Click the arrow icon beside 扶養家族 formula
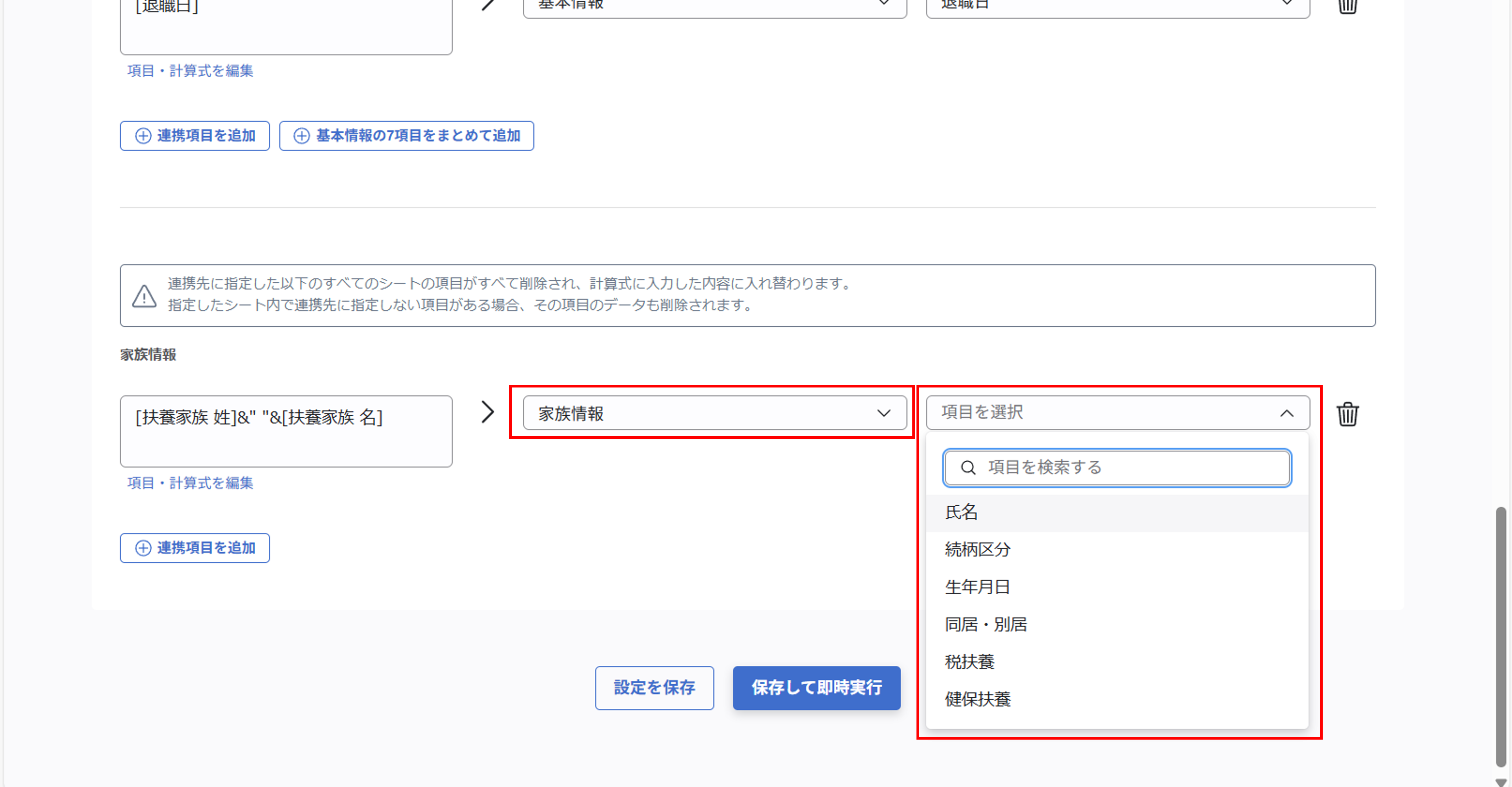This screenshot has height=787, width=1512. coord(487,412)
